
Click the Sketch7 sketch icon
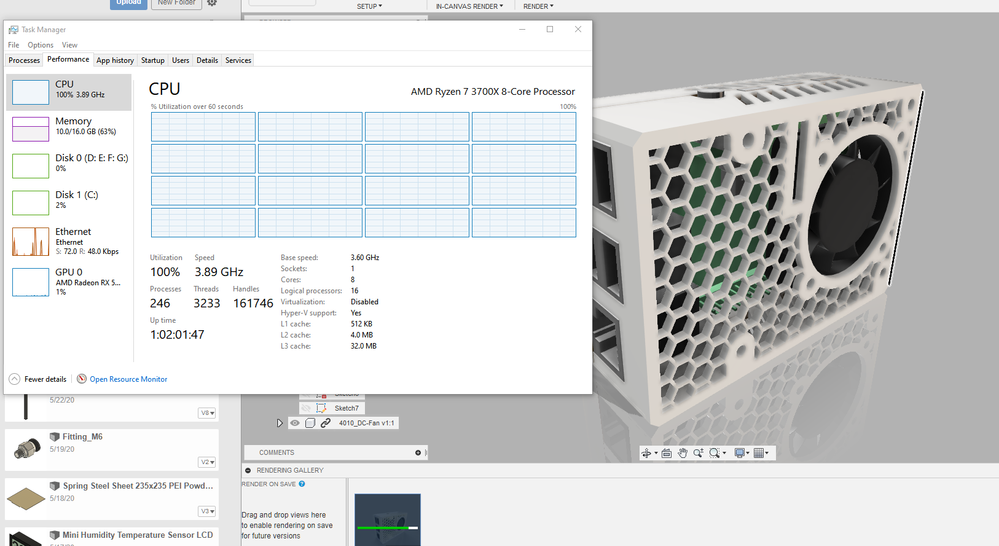321,408
